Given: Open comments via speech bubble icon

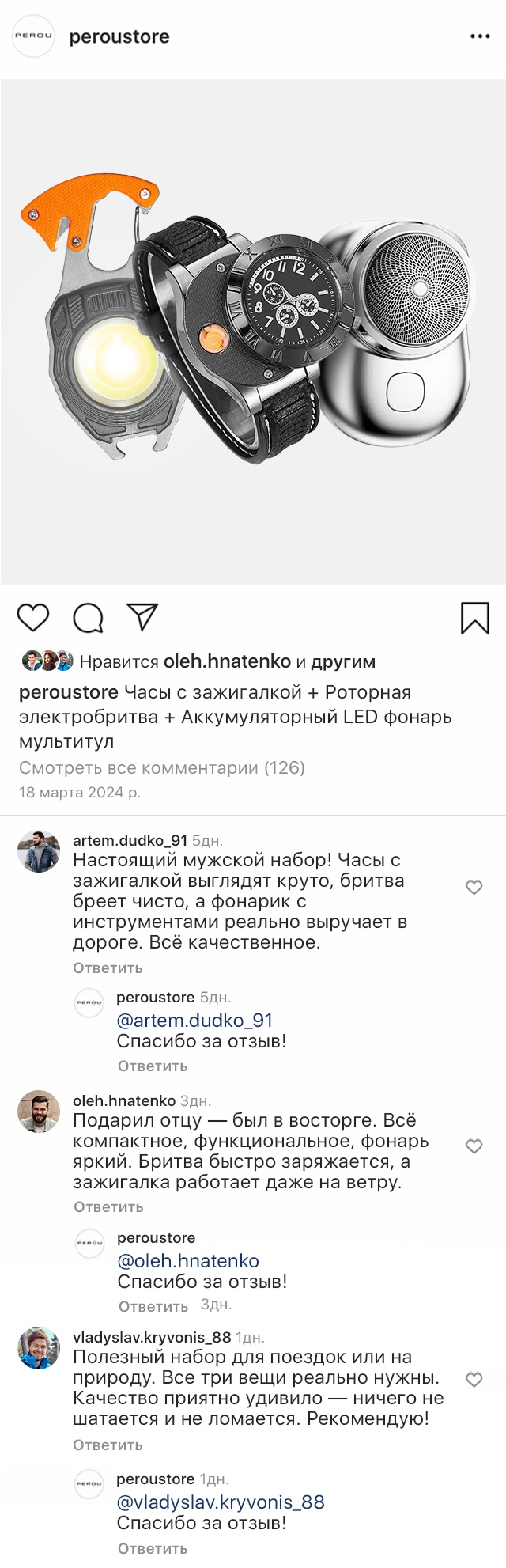Looking at the screenshot, I should coord(88,618).
